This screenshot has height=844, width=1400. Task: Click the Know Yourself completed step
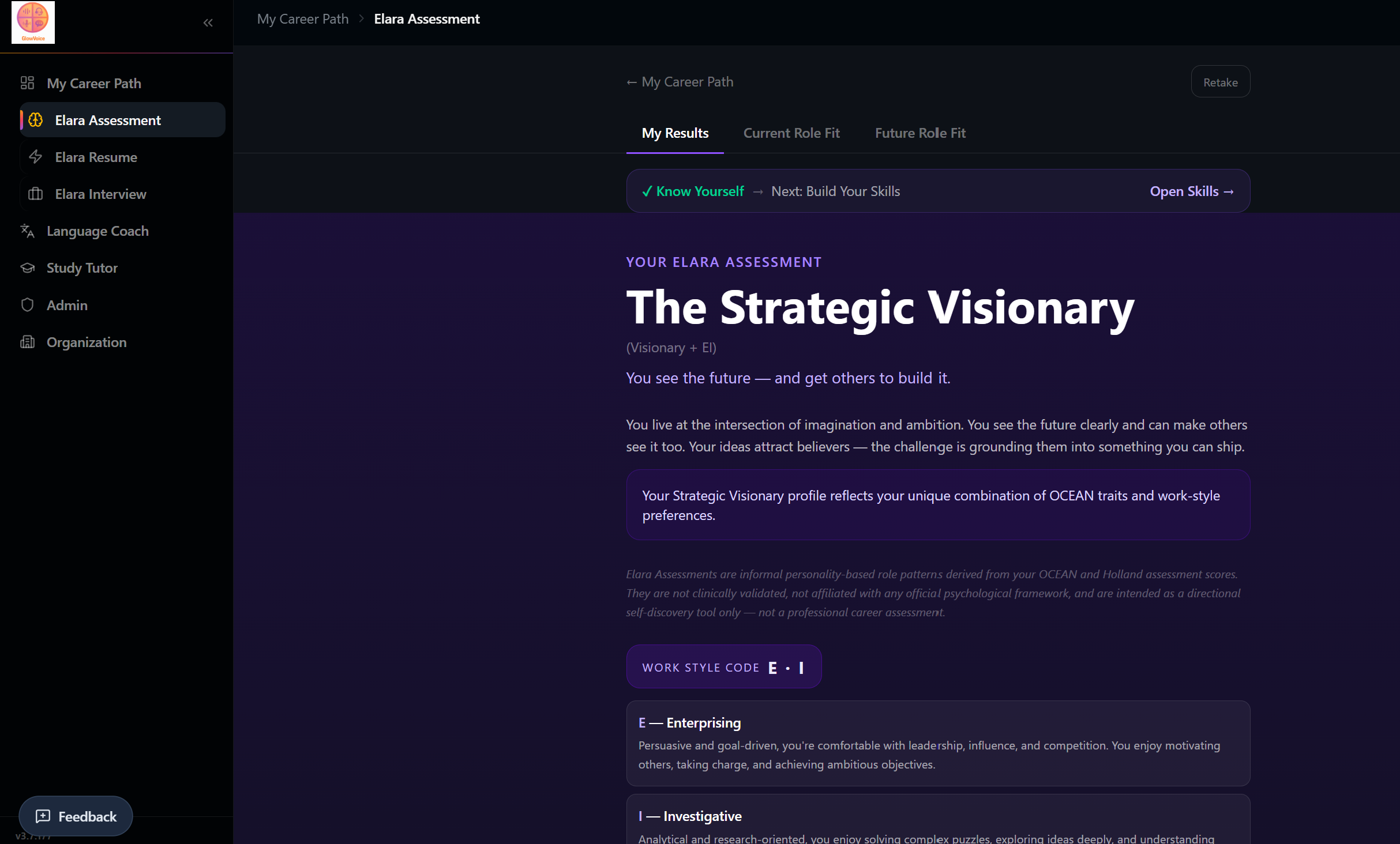pos(693,191)
